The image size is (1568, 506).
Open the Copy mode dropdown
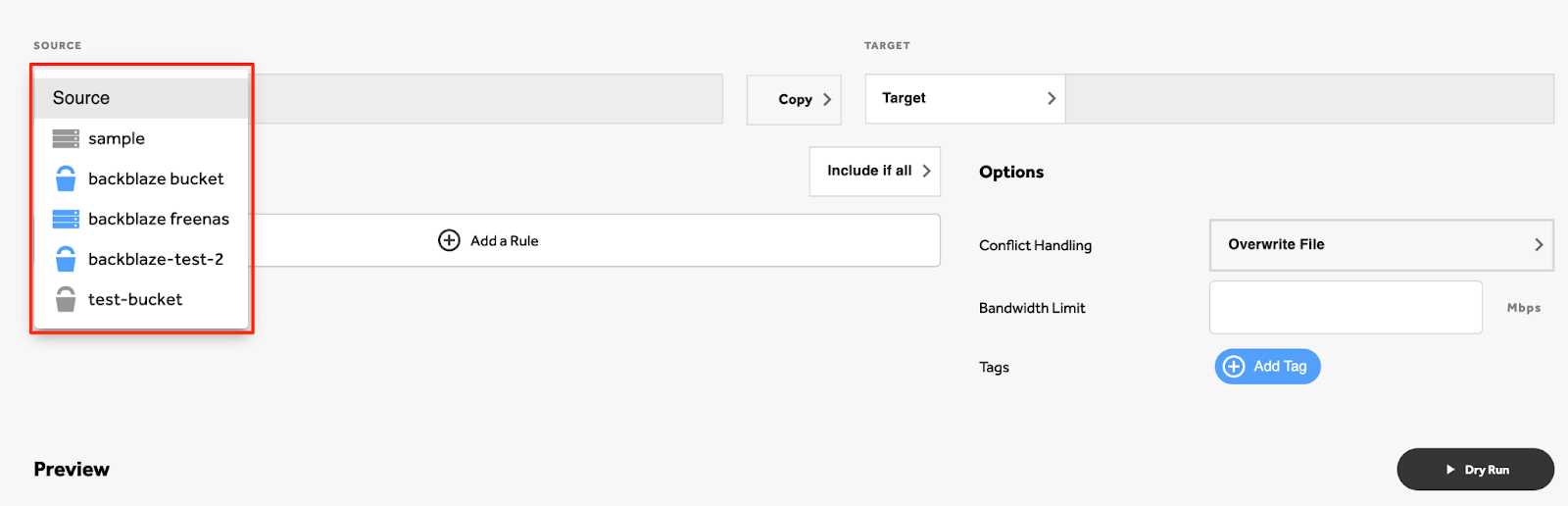tap(794, 99)
